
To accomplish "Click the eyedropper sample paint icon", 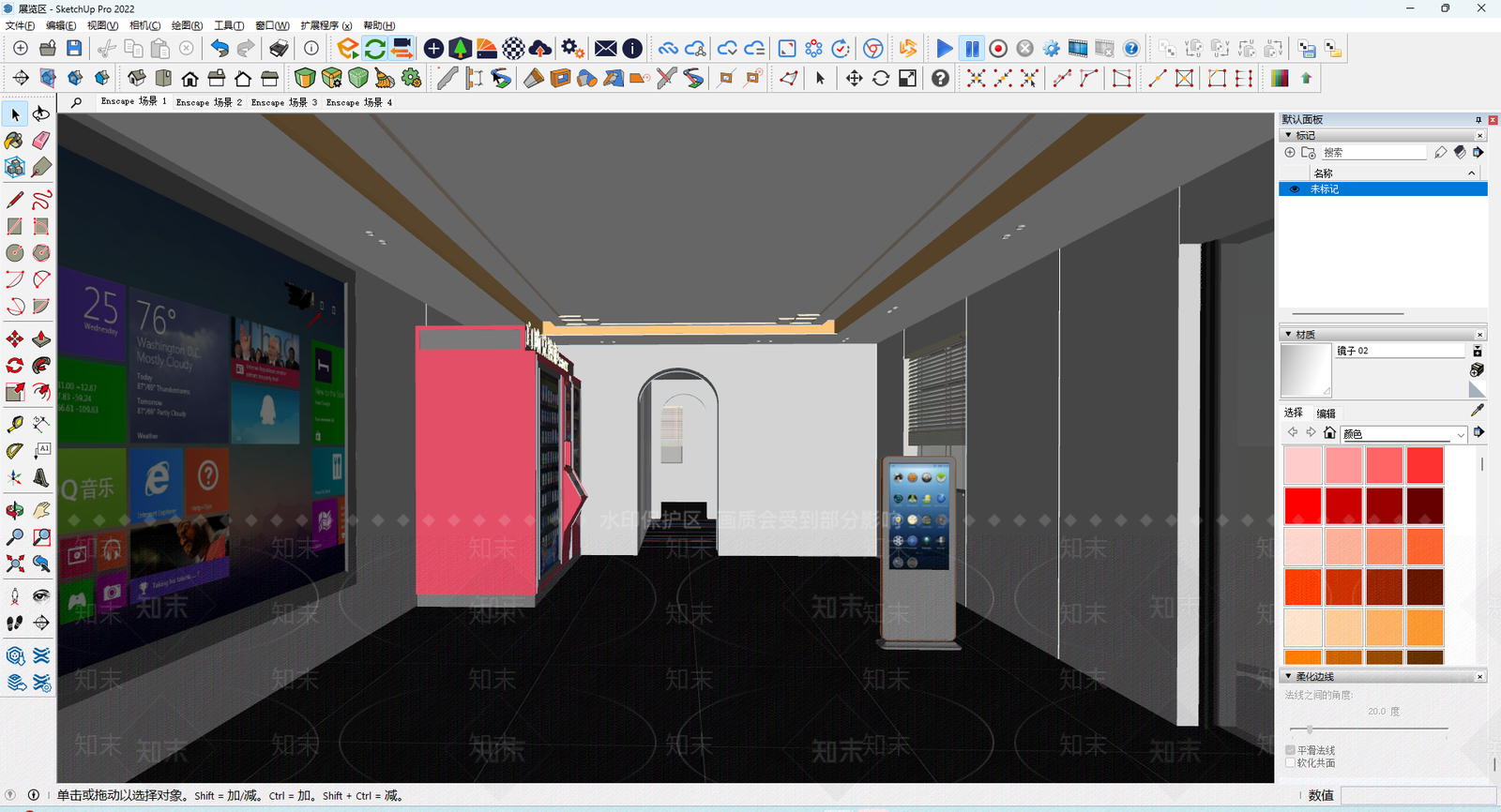I will (x=1478, y=411).
